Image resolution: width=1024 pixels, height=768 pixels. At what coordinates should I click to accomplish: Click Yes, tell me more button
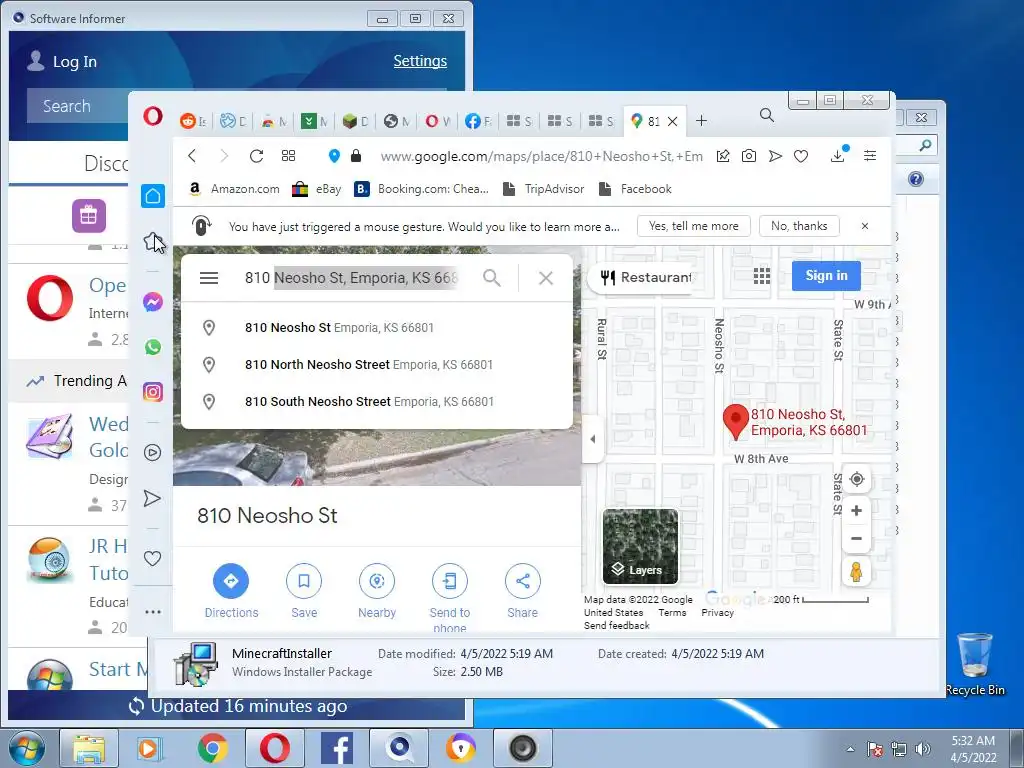(694, 226)
